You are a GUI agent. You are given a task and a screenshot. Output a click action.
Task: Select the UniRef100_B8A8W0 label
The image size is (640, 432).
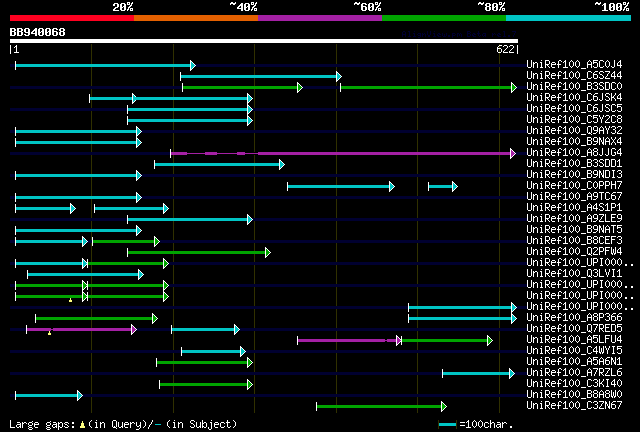pos(574,394)
